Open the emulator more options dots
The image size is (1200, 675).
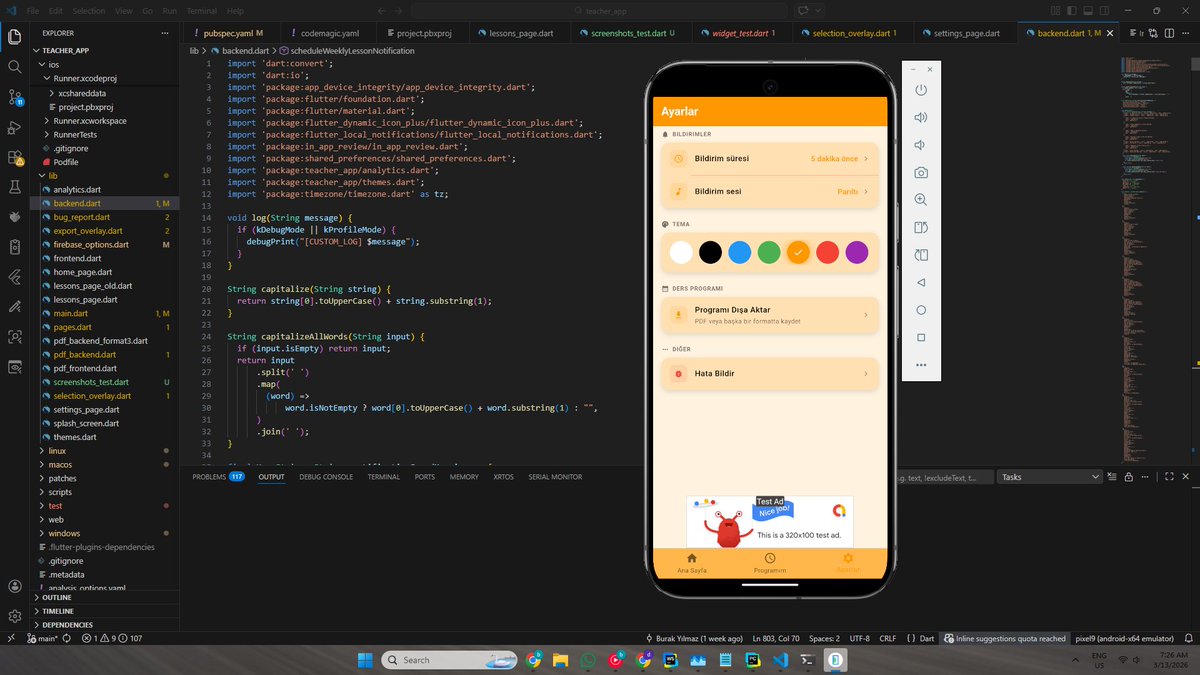coord(921,365)
